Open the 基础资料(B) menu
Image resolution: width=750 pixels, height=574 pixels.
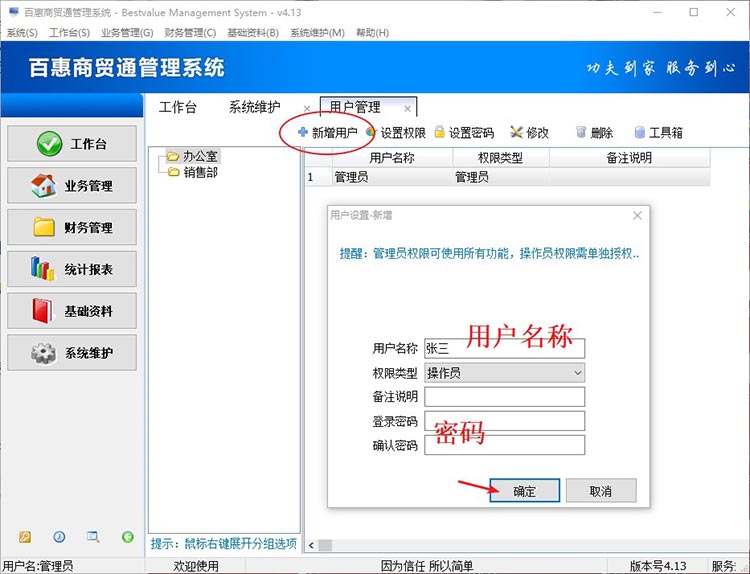click(x=253, y=33)
